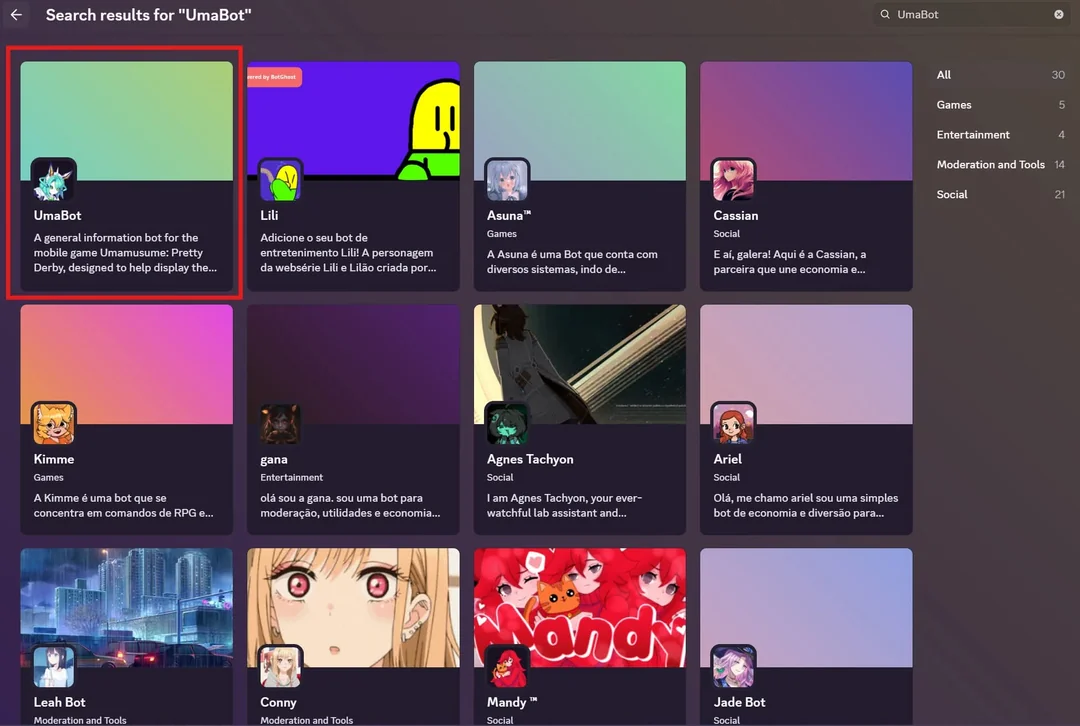Screen dimensions: 1080x726
Task: Click the Lili description starting 'Adicione o seu bot'
Action: (x=349, y=253)
